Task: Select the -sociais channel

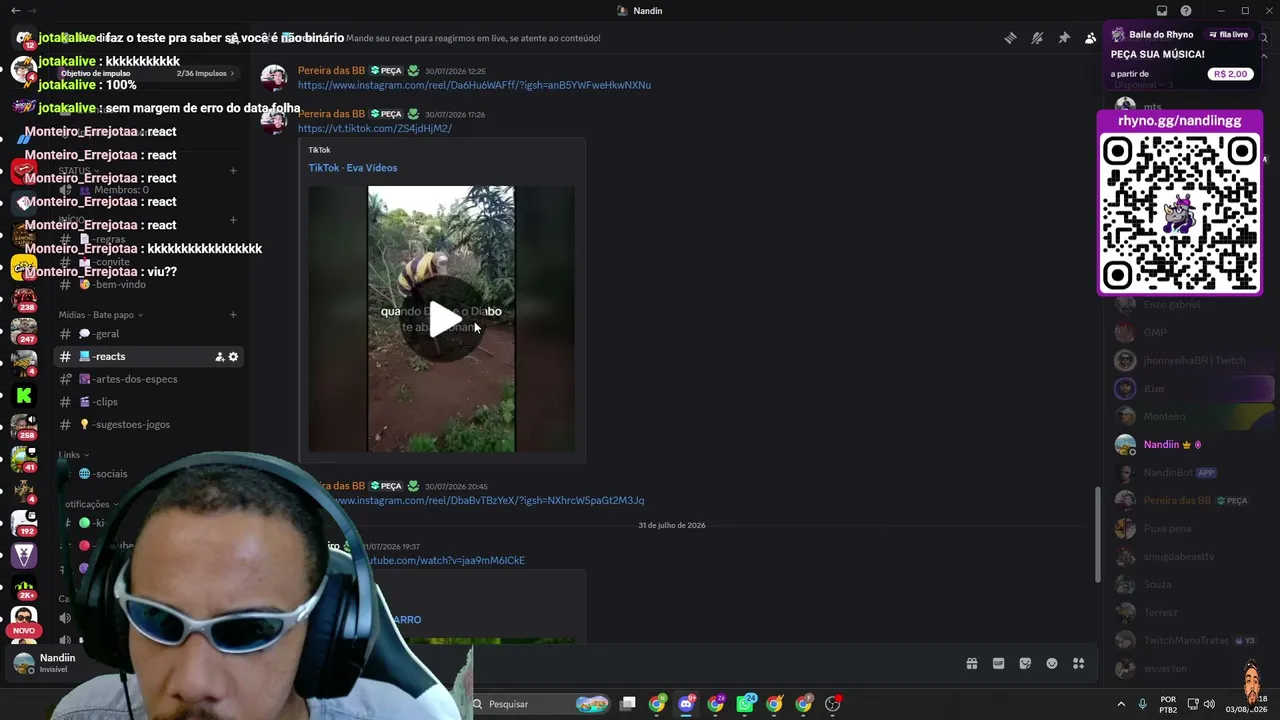Action: (x=148, y=474)
